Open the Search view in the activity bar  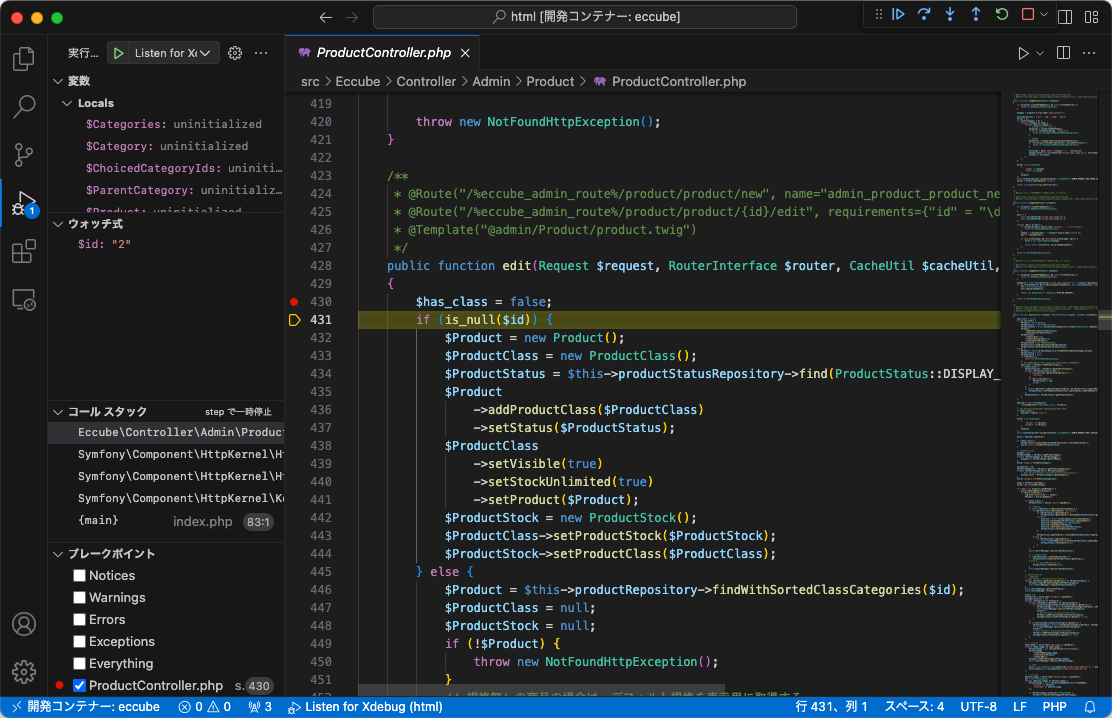(23, 107)
